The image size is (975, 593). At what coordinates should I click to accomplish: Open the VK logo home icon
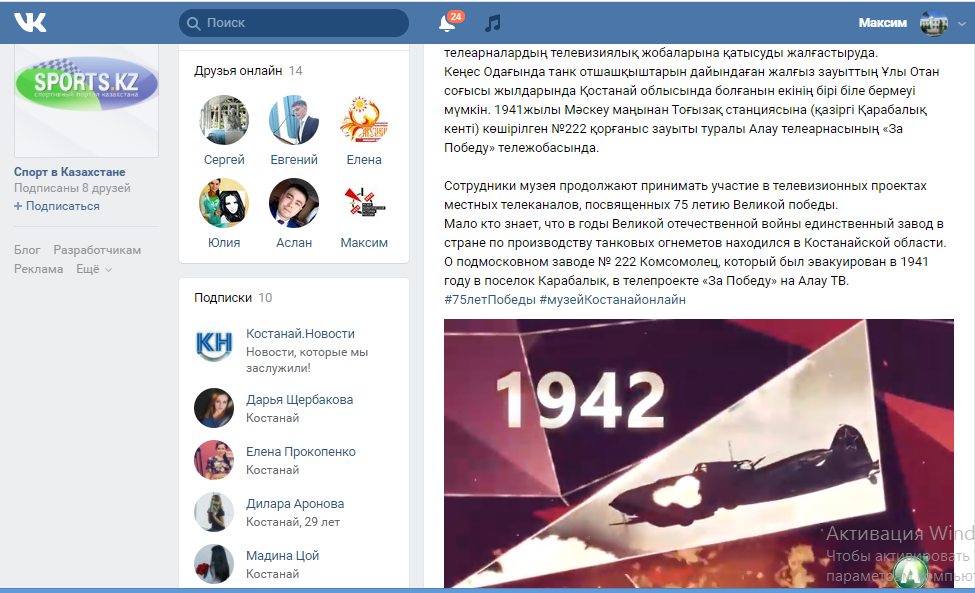click(30, 22)
